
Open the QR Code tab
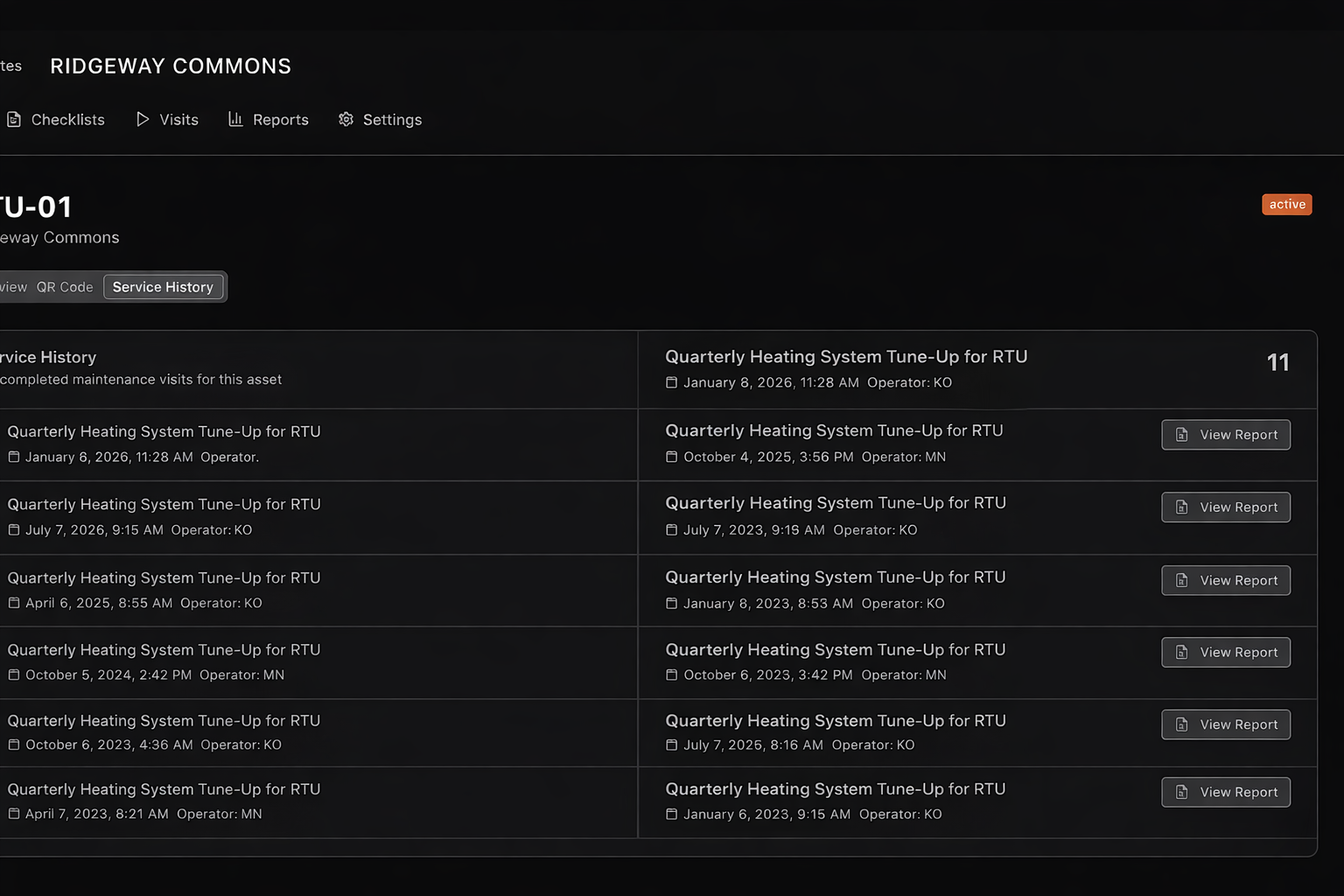(x=65, y=287)
